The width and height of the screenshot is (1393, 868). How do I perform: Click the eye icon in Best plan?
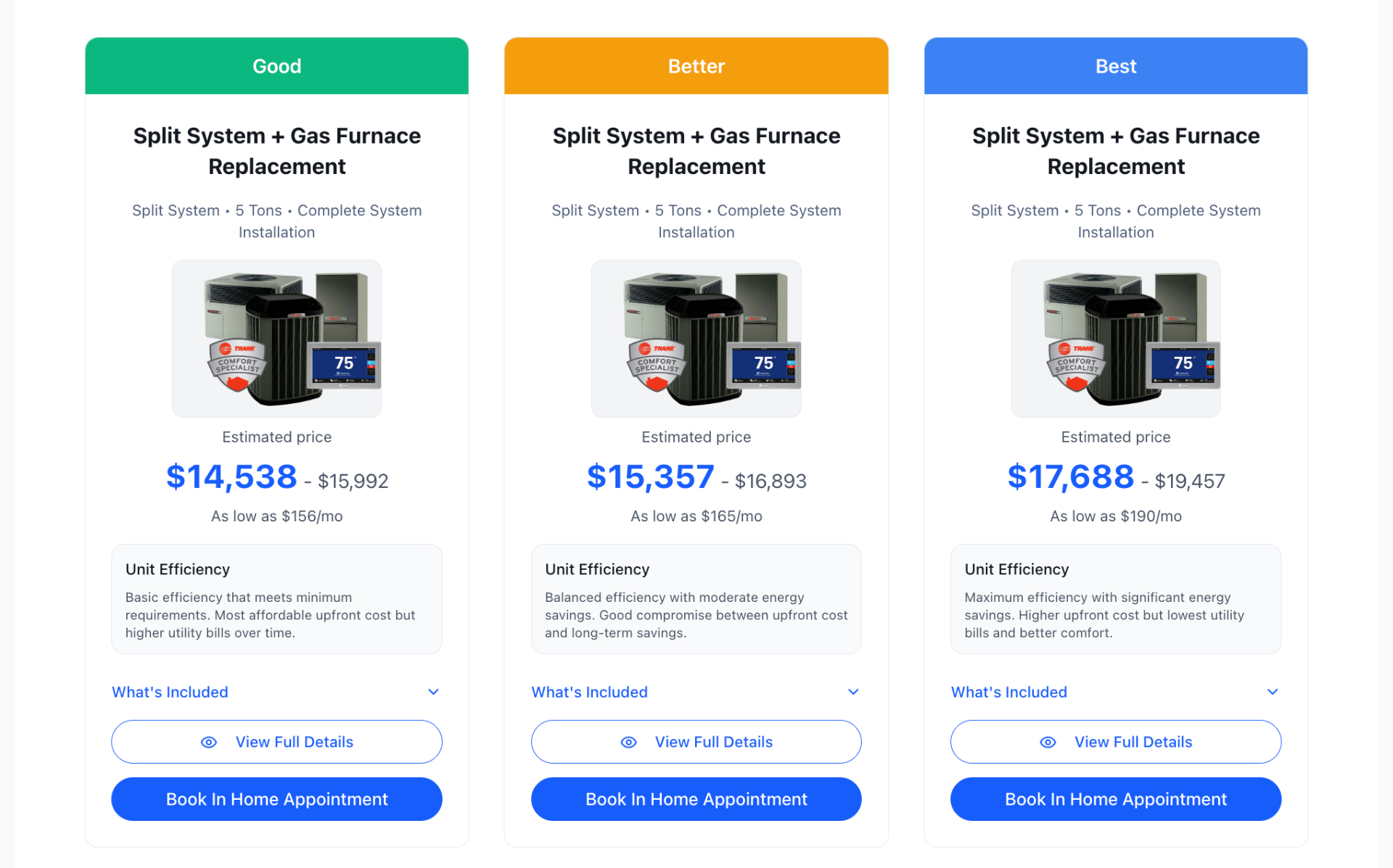click(x=1048, y=742)
